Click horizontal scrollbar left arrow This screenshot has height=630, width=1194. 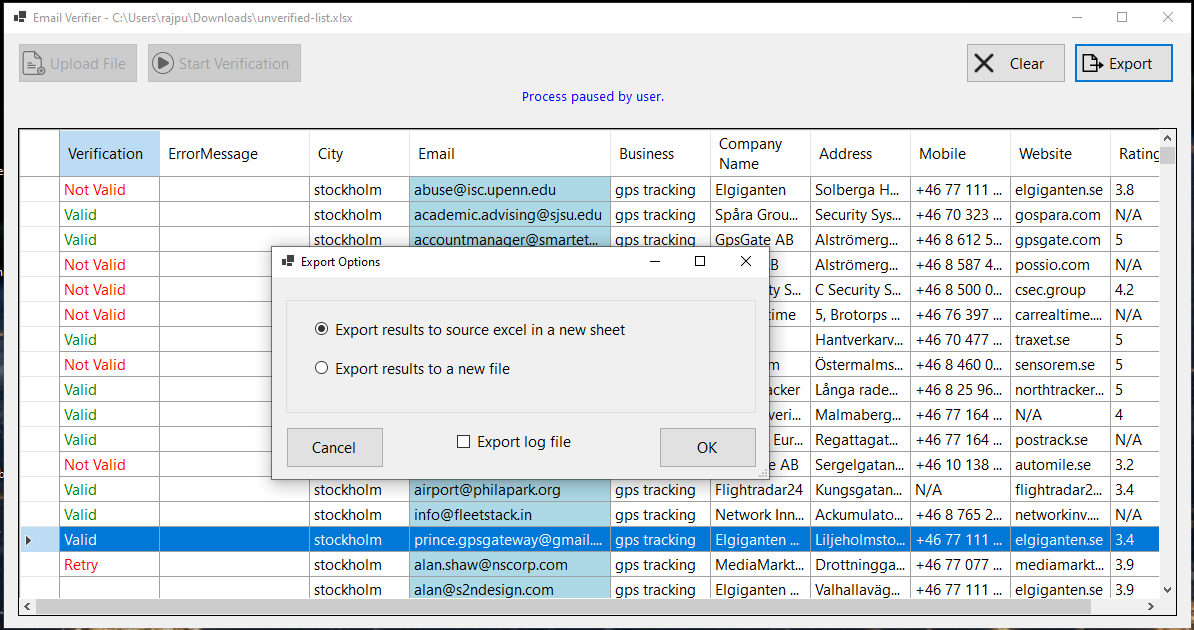click(x=27, y=606)
